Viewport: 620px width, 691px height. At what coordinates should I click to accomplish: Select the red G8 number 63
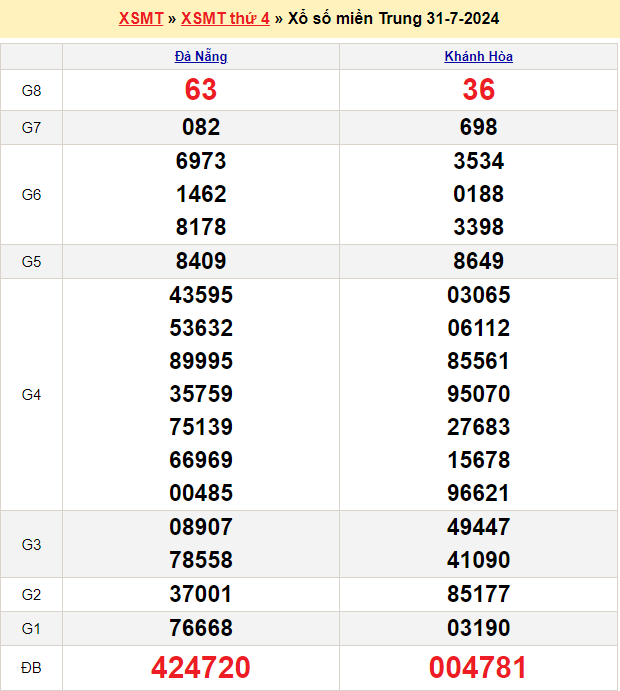201,90
